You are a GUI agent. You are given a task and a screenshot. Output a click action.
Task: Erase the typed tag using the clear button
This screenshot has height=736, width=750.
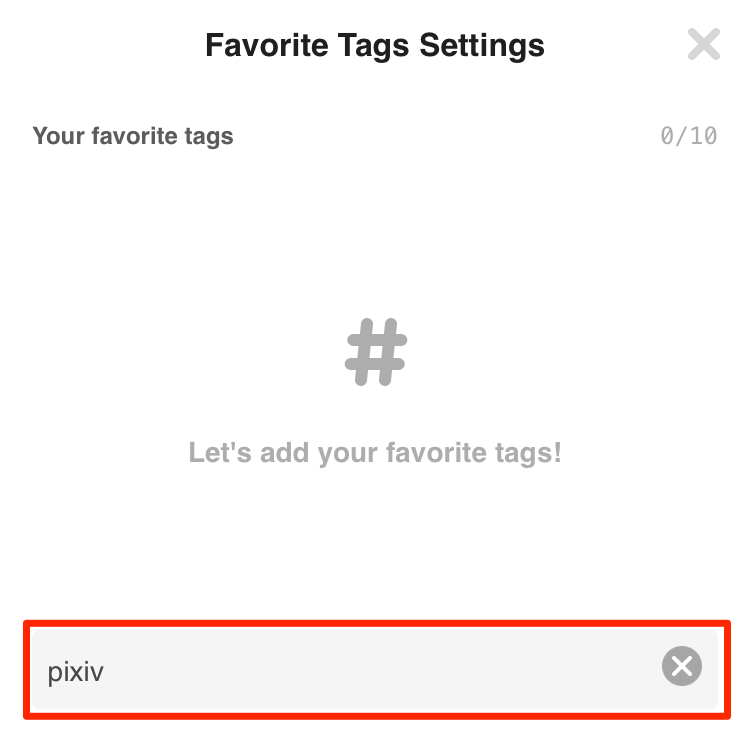tap(682, 666)
